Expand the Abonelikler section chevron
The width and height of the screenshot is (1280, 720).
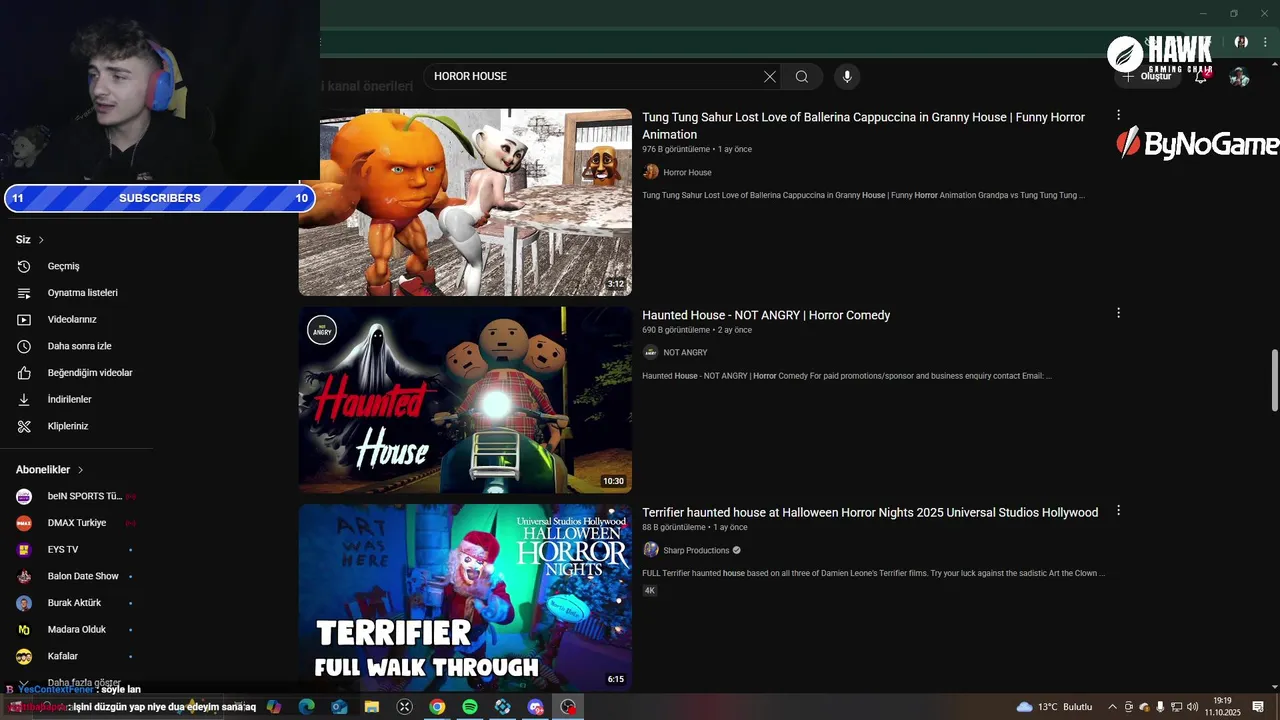tap(80, 470)
